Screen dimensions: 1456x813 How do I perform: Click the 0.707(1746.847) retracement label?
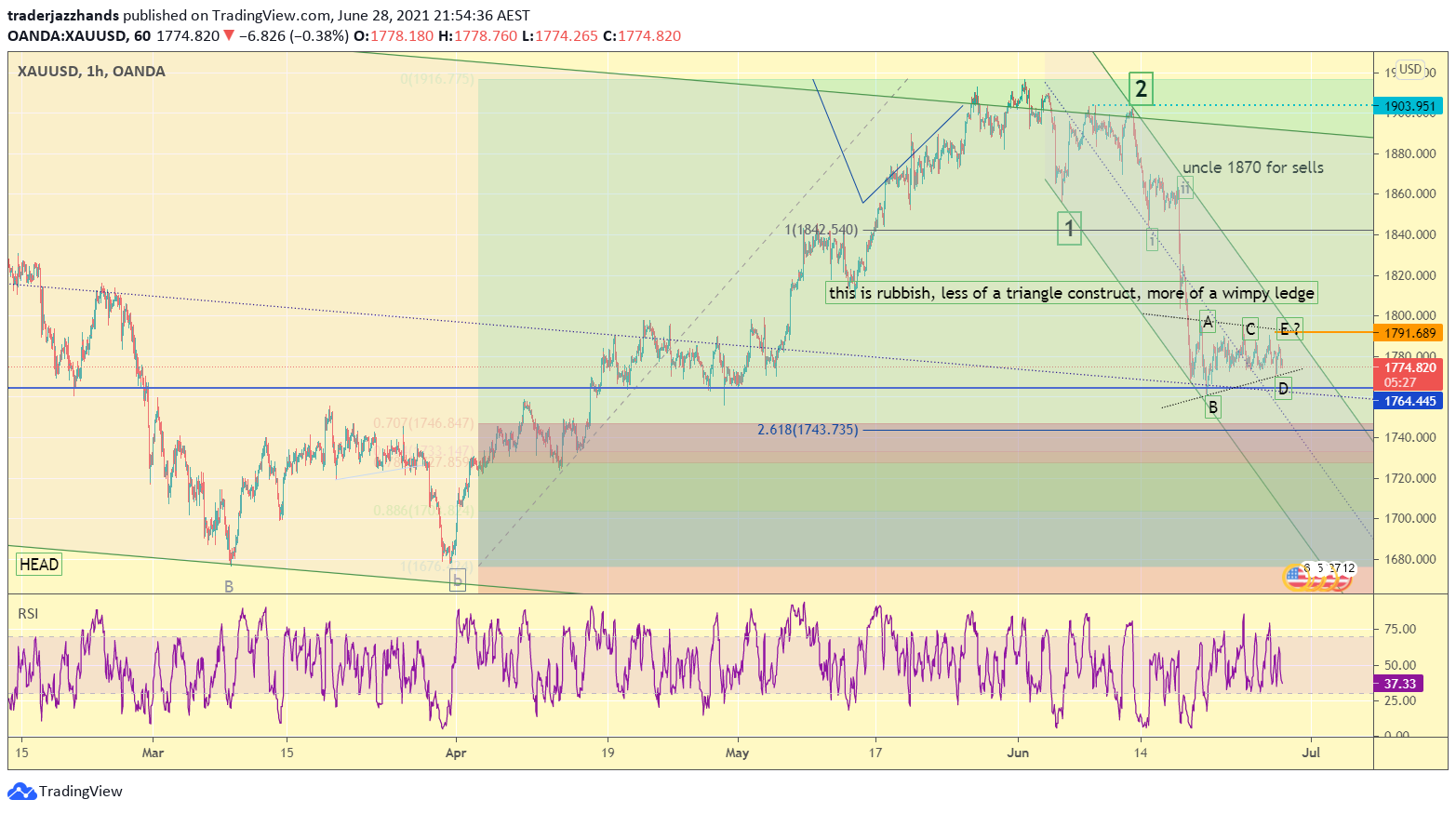[x=423, y=423]
